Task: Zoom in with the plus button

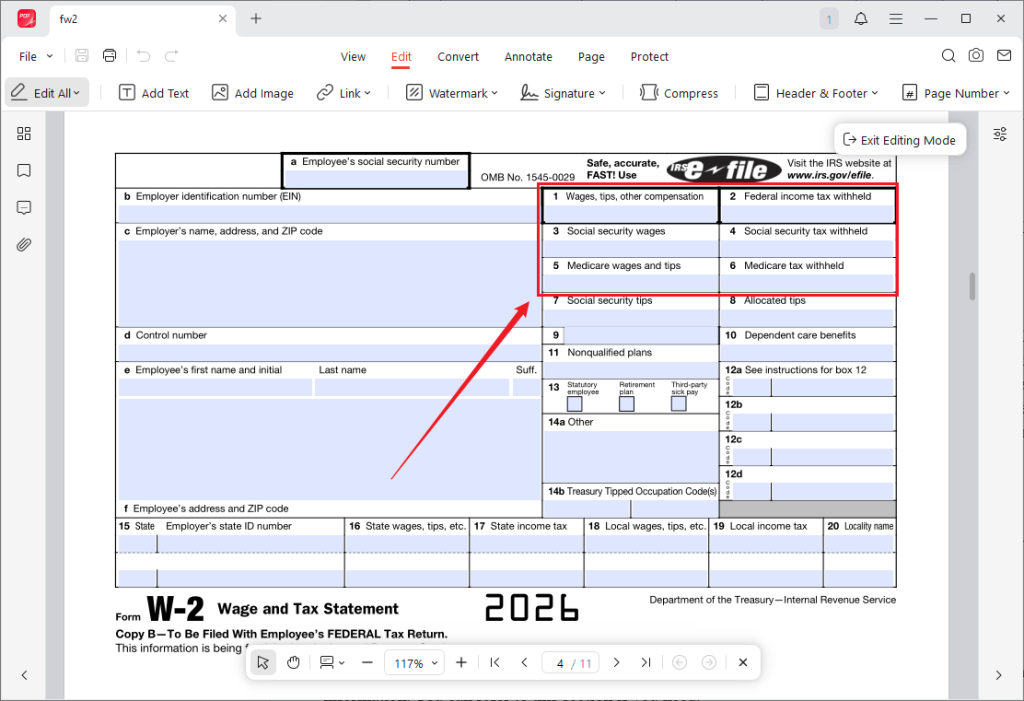Action: (461, 662)
